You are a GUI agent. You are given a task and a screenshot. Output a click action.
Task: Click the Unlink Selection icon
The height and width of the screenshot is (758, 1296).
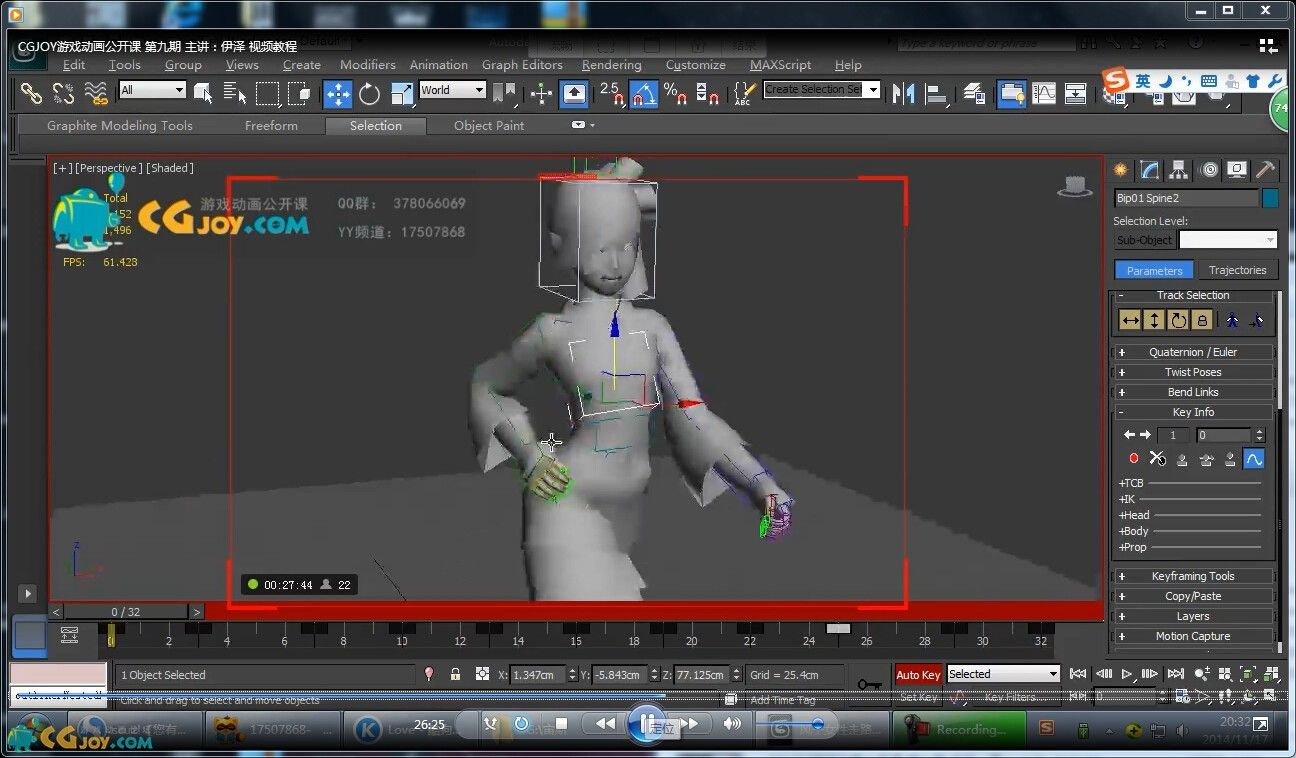point(63,93)
